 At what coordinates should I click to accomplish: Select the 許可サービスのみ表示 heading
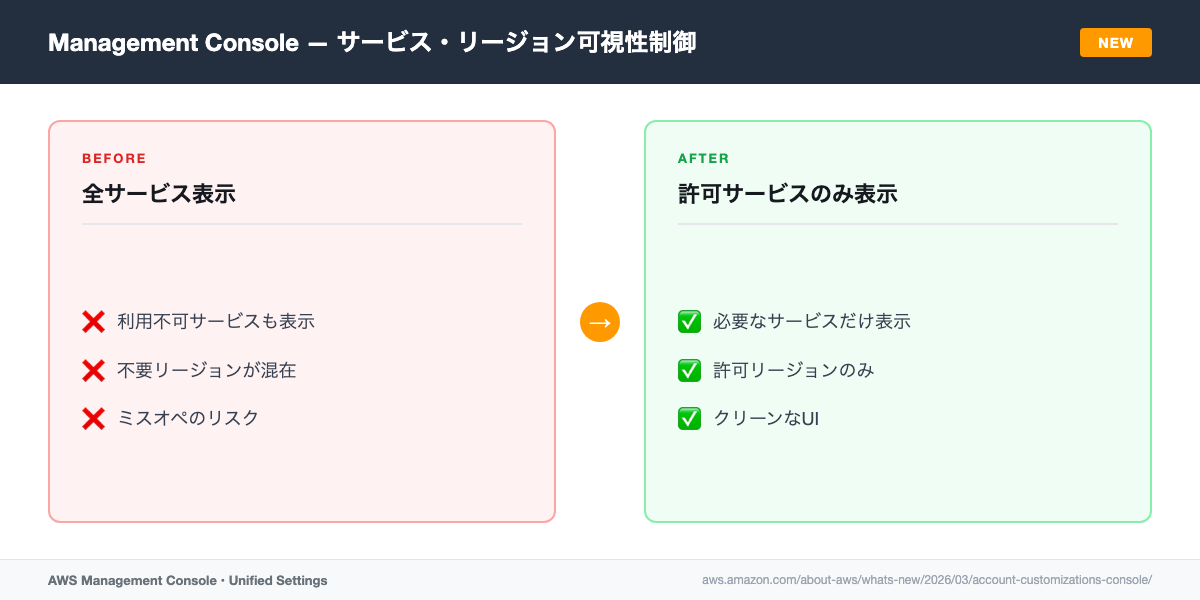point(787,194)
